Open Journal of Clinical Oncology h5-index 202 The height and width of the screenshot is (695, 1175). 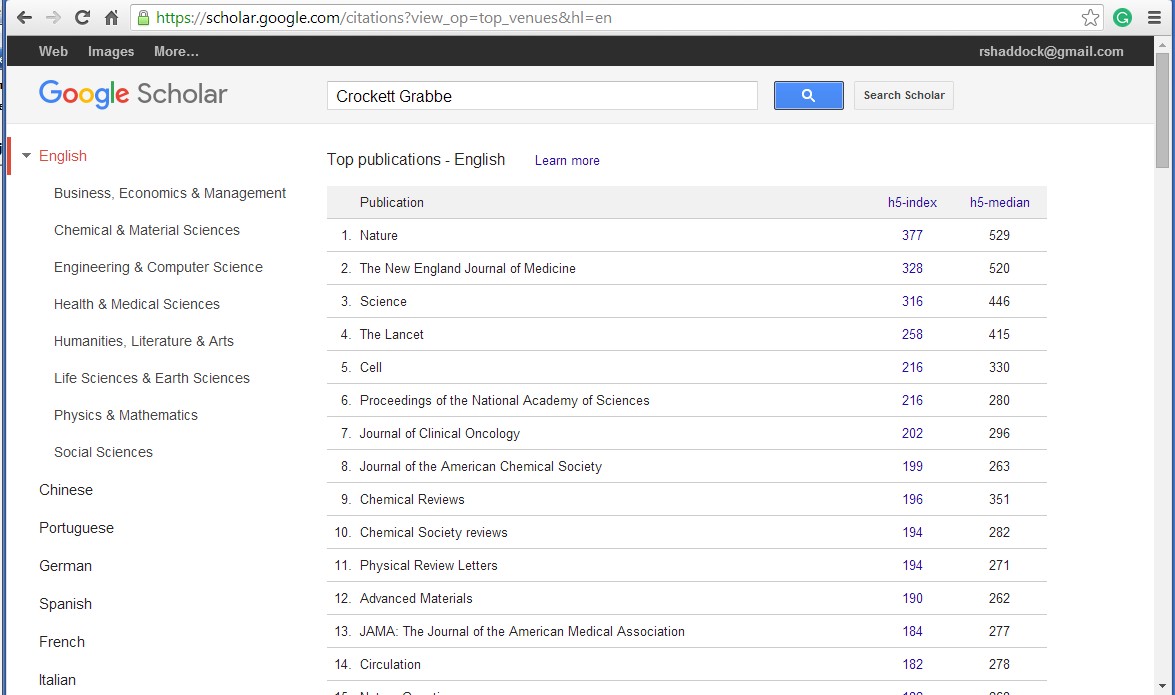tap(912, 433)
